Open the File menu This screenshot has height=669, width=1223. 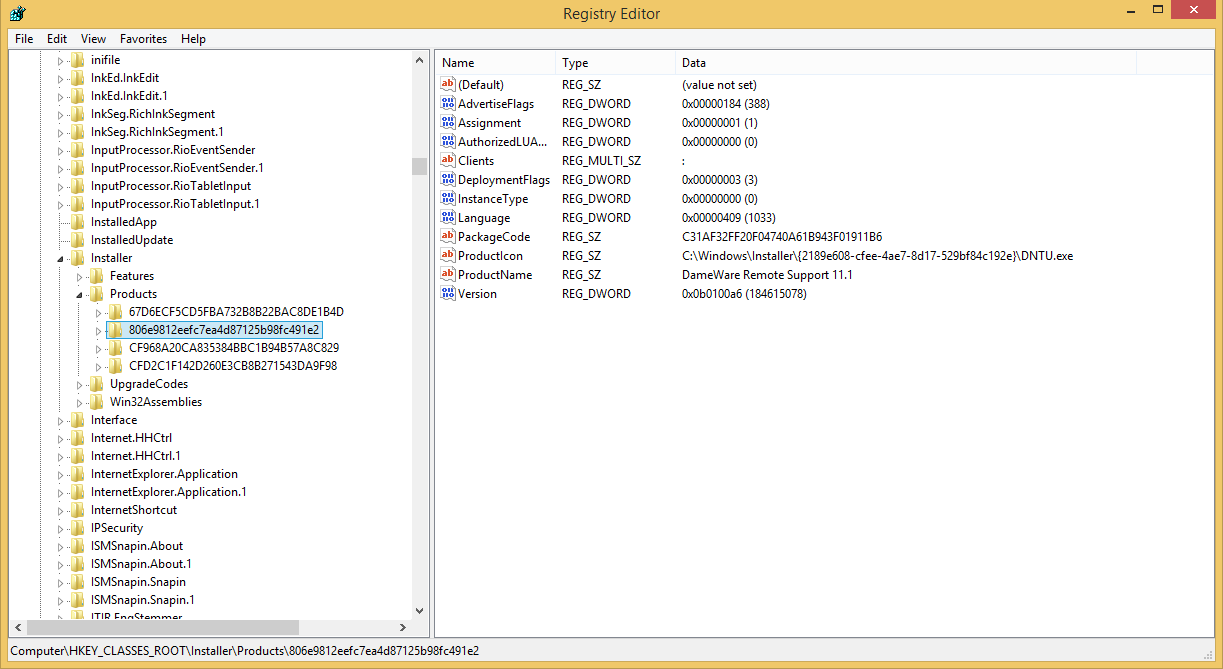24,39
